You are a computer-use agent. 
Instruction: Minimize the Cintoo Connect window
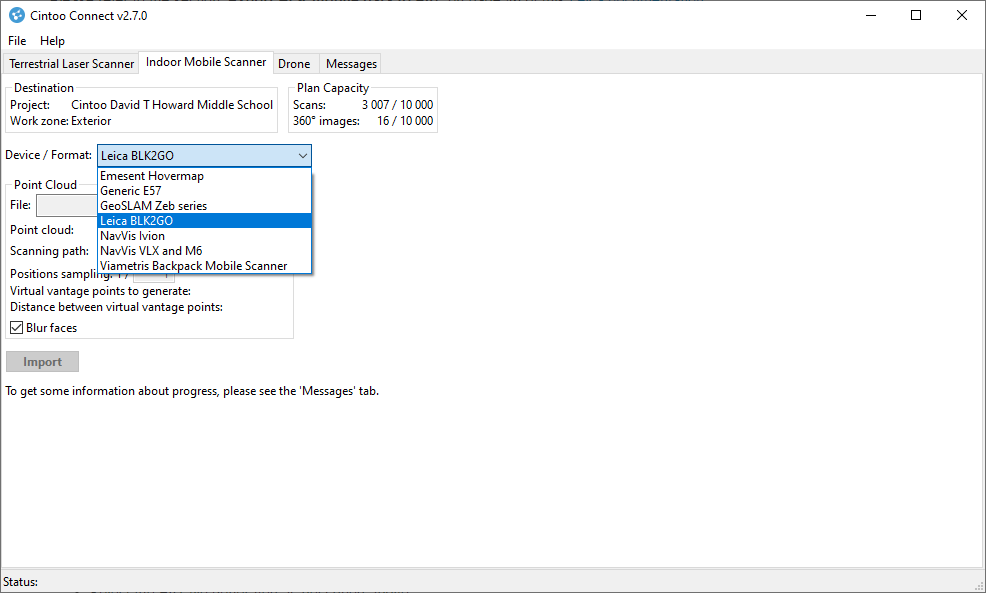click(x=871, y=15)
